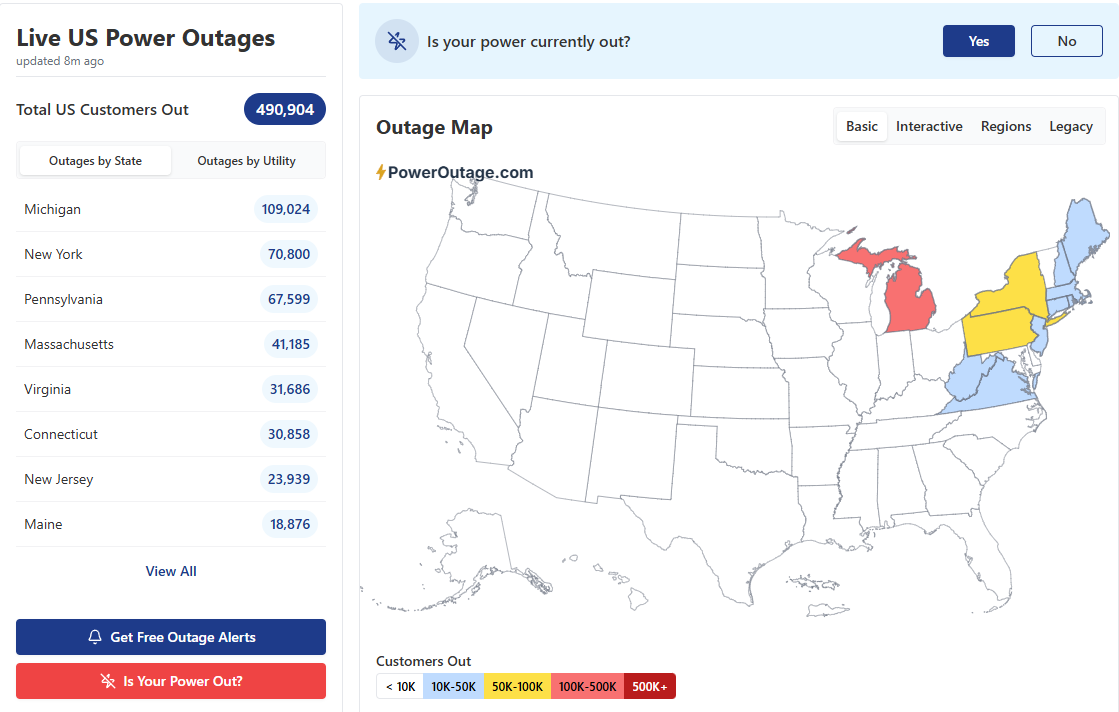Click the 70,800 count badge
The image size is (1119, 712).
tap(288, 254)
